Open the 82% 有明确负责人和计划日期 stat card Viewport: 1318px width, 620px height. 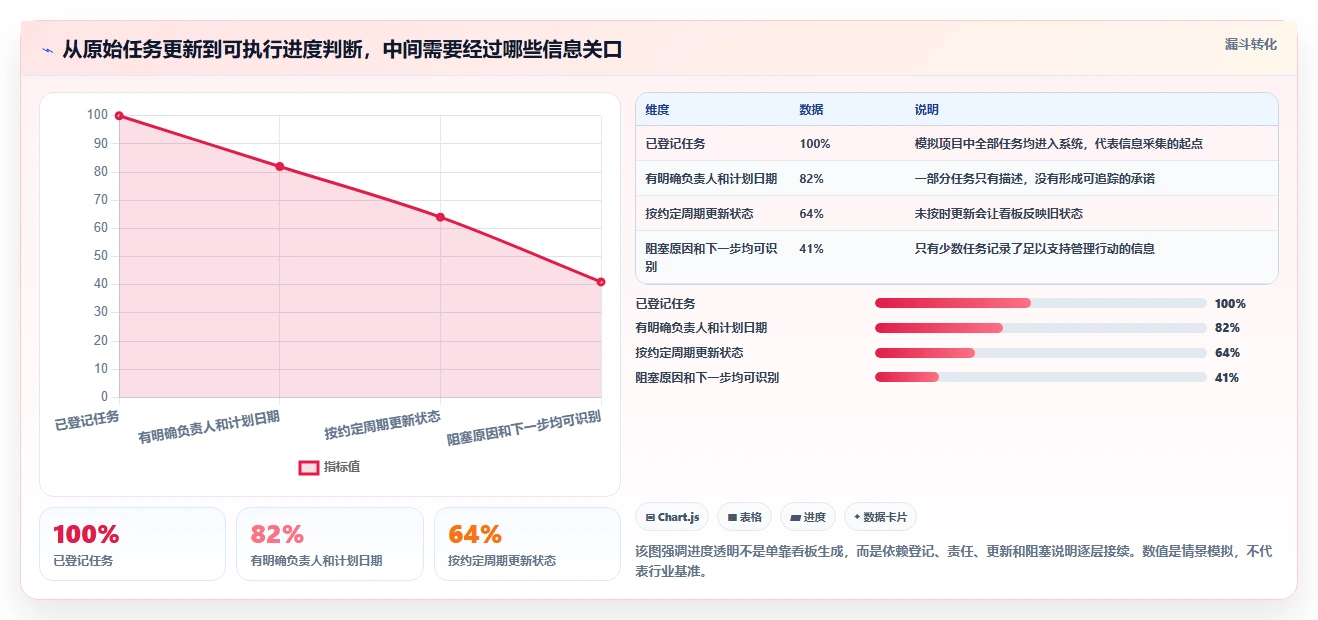[x=330, y=544]
